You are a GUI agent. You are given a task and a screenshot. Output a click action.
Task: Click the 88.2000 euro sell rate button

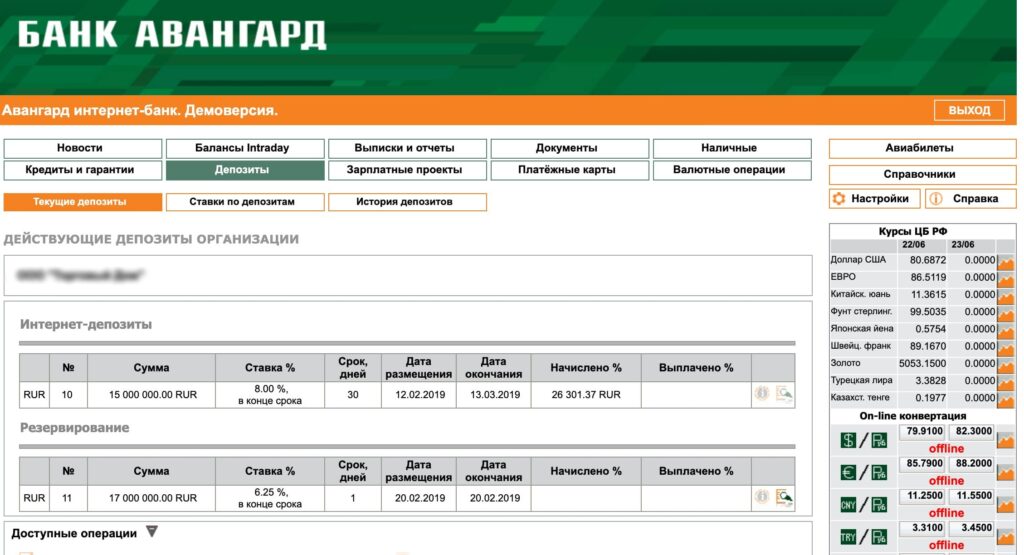[x=972, y=464]
